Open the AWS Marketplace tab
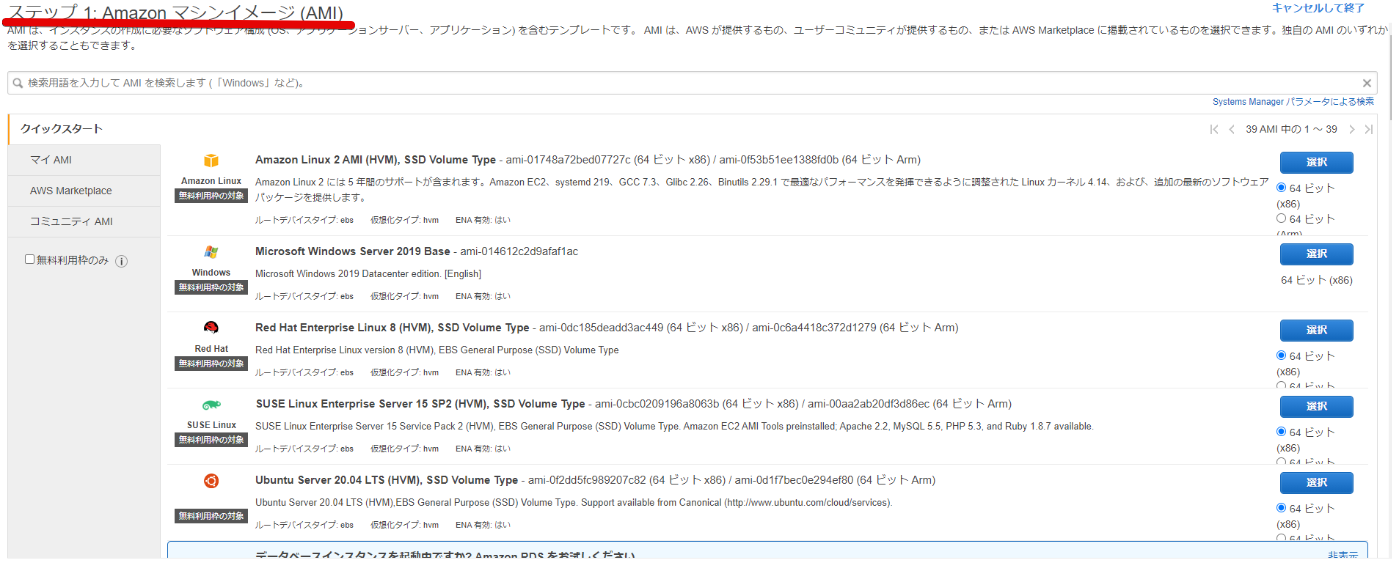 point(84,191)
